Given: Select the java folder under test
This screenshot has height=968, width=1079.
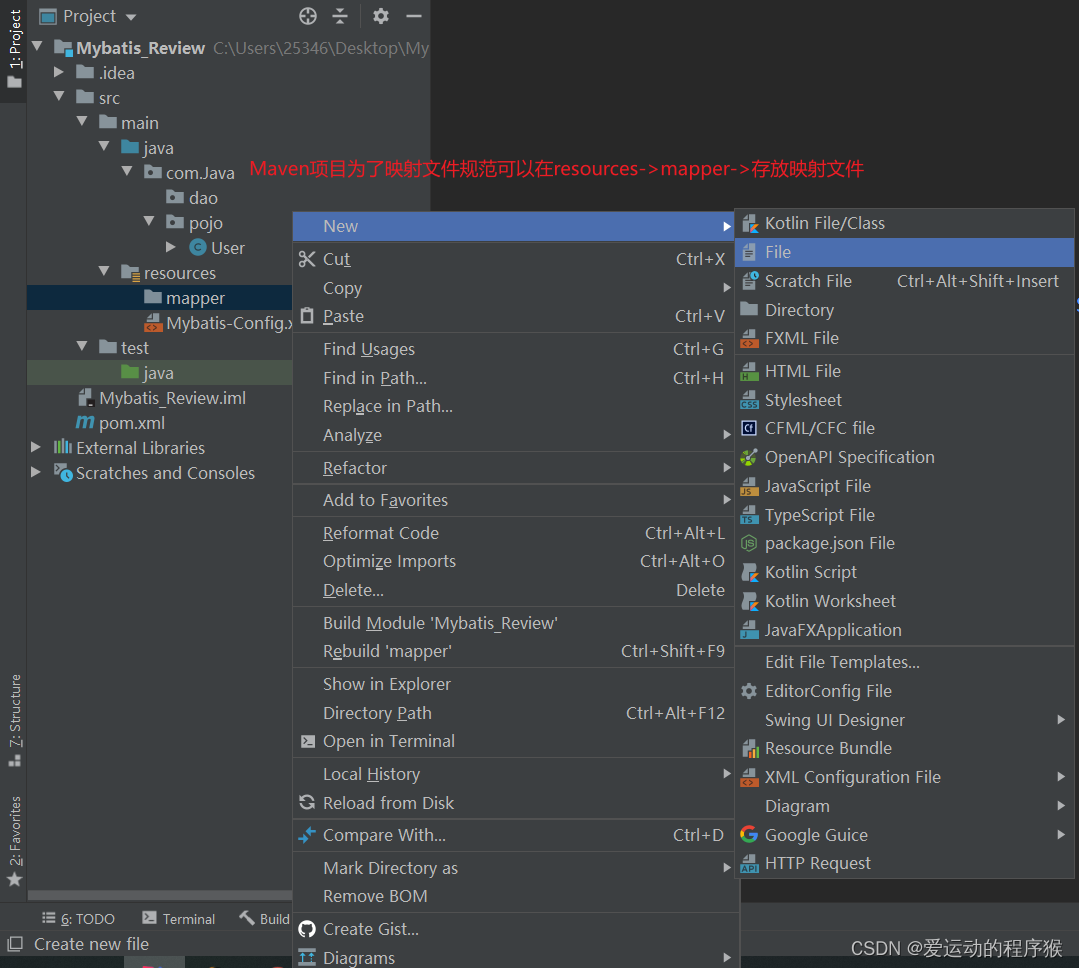Looking at the screenshot, I should pos(160,373).
